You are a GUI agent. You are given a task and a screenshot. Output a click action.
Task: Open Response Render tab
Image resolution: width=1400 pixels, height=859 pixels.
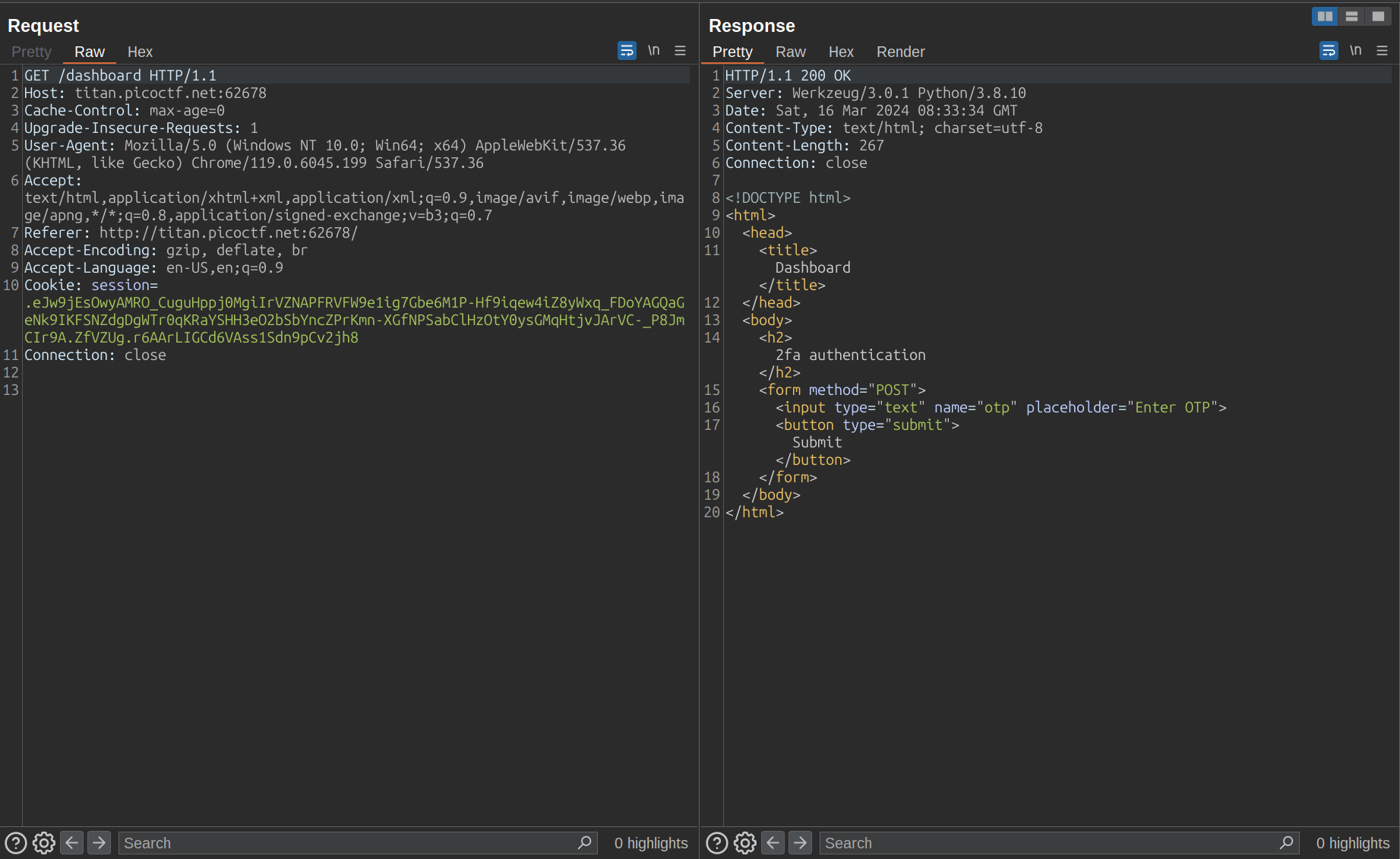point(900,52)
